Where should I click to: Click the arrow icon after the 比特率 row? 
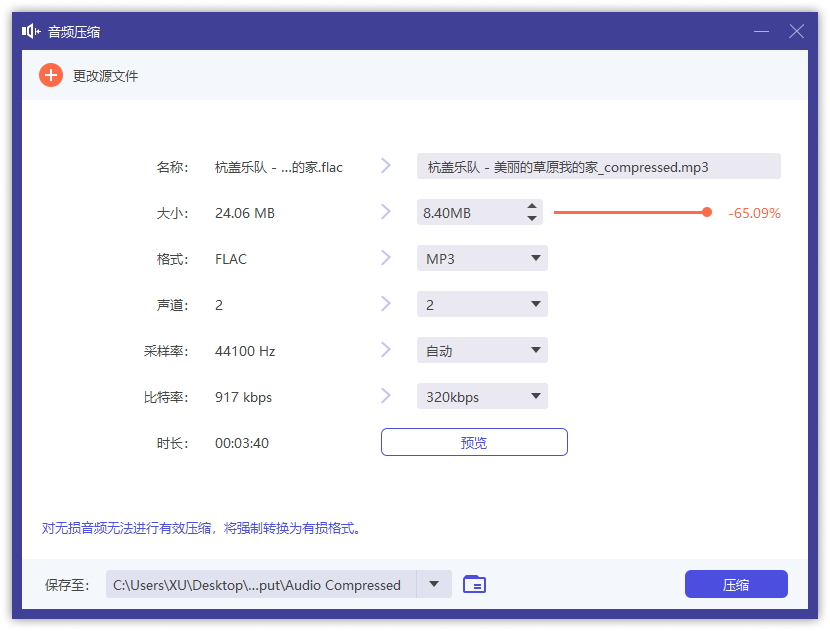tap(386, 396)
